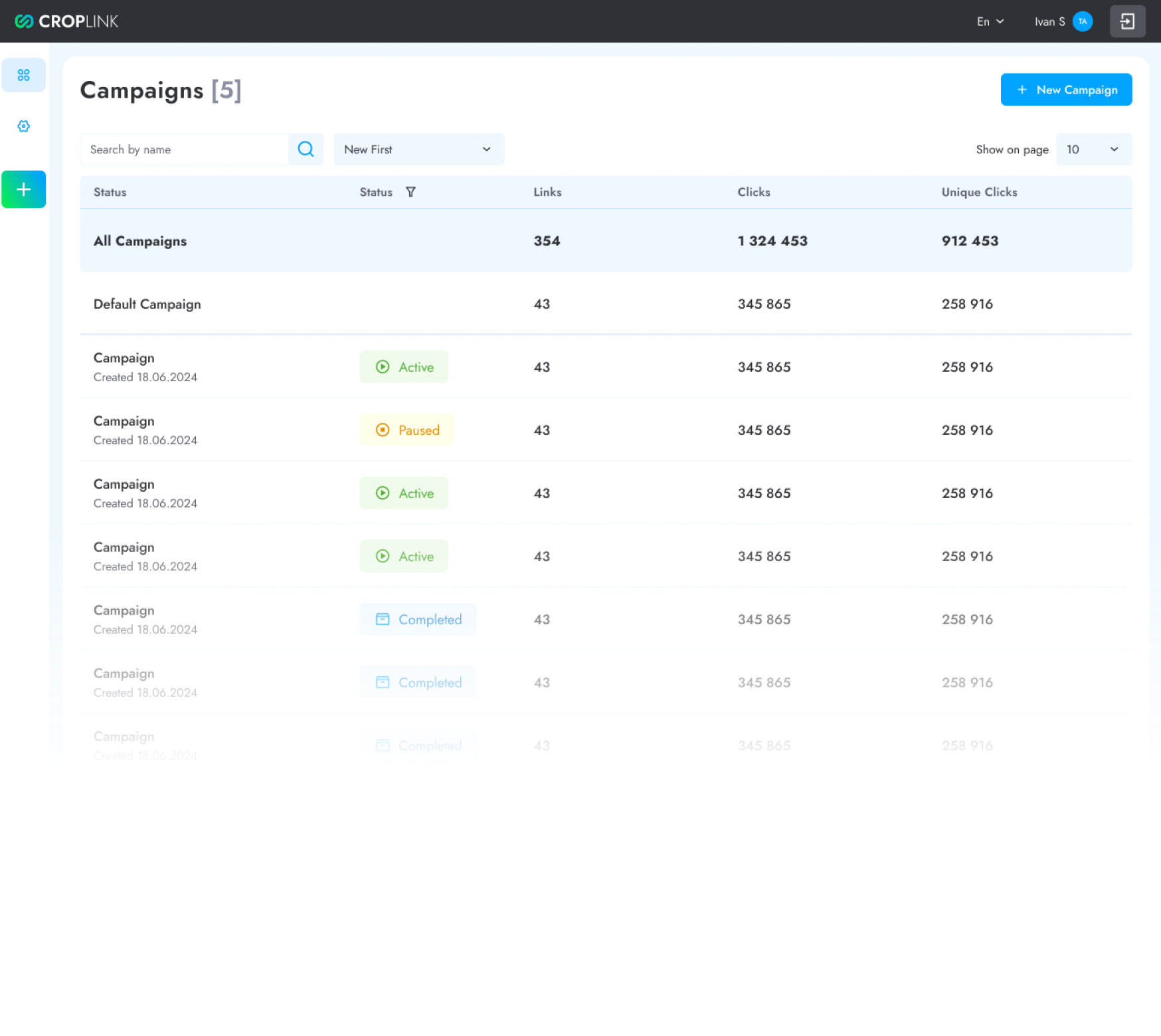Image resolution: width=1161 pixels, height=1036 pixels.
Task: Click the Paused status badge
Action: click(x=406, y=430)
